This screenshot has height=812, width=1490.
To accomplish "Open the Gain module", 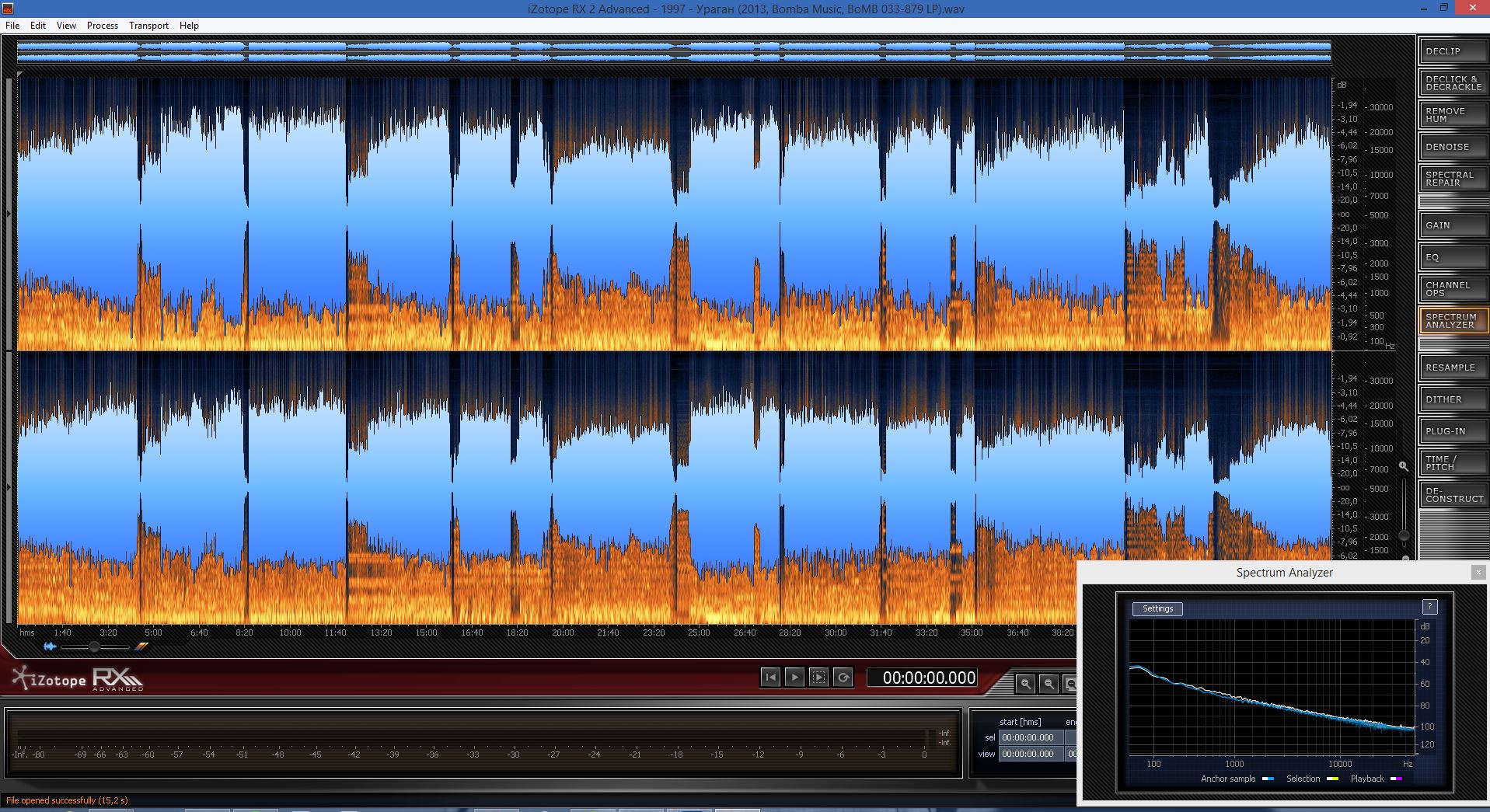I will coord(1453,225).
